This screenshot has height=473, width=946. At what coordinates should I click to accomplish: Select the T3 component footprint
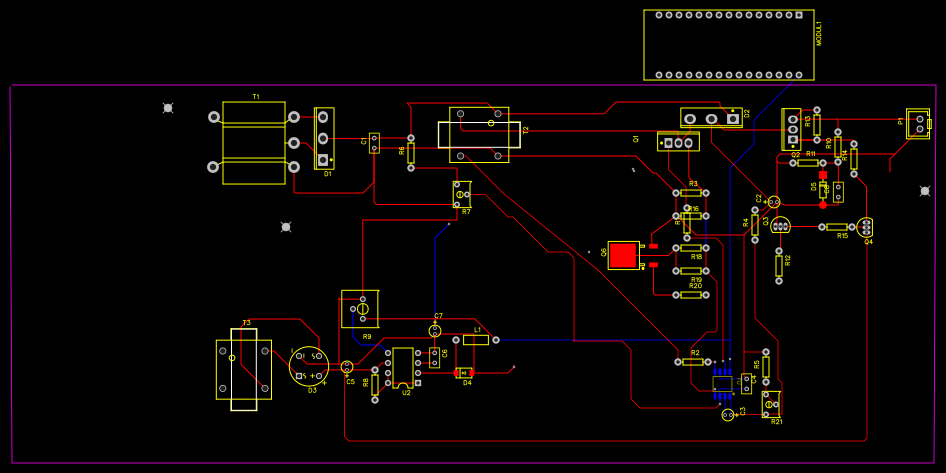coord(243,370)
